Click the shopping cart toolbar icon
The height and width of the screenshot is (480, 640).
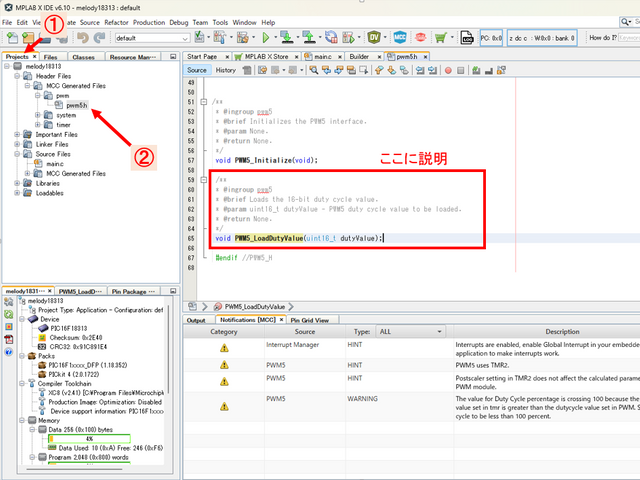point(440,38)
